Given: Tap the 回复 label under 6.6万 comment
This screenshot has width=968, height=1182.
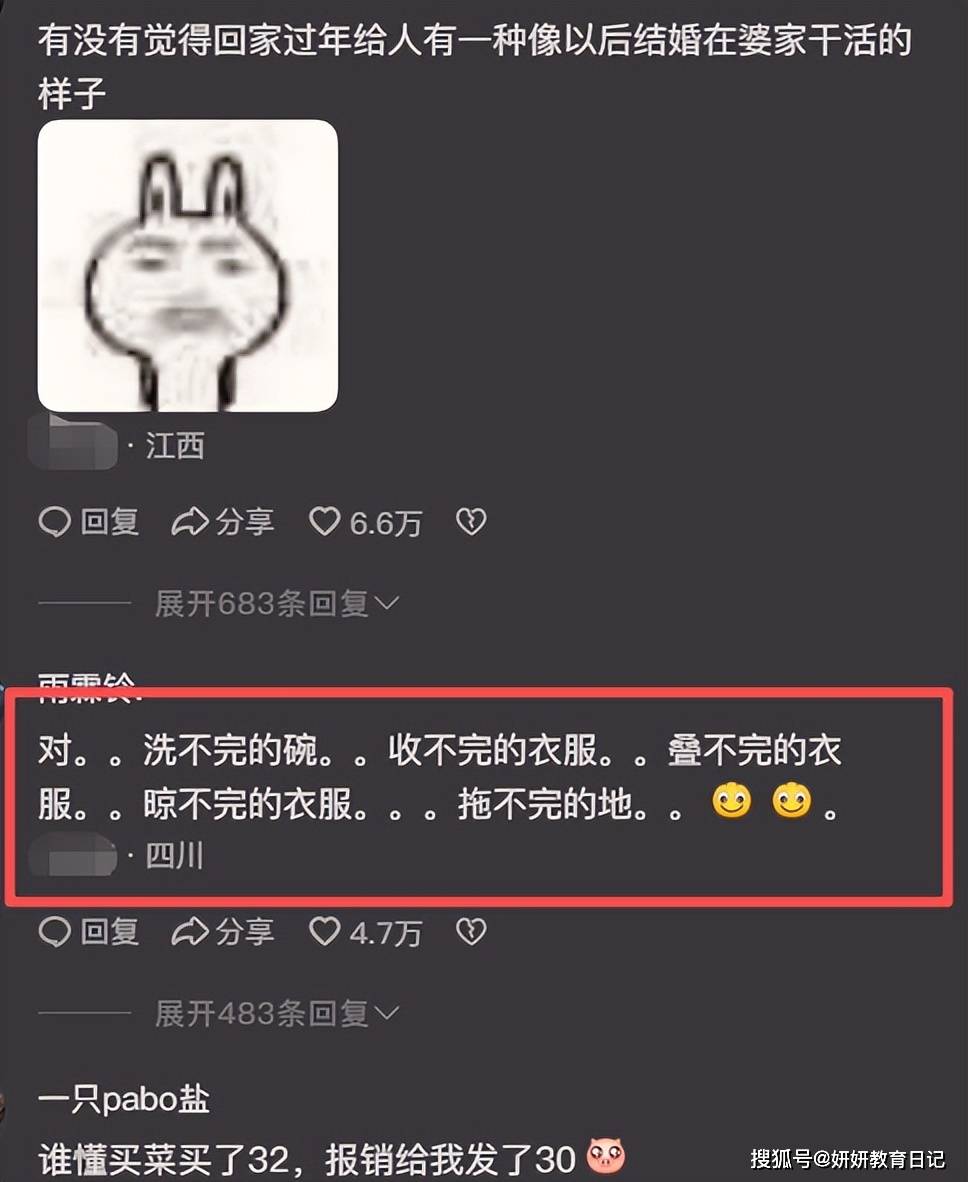Looking at the screenshot, I should 110,522.
